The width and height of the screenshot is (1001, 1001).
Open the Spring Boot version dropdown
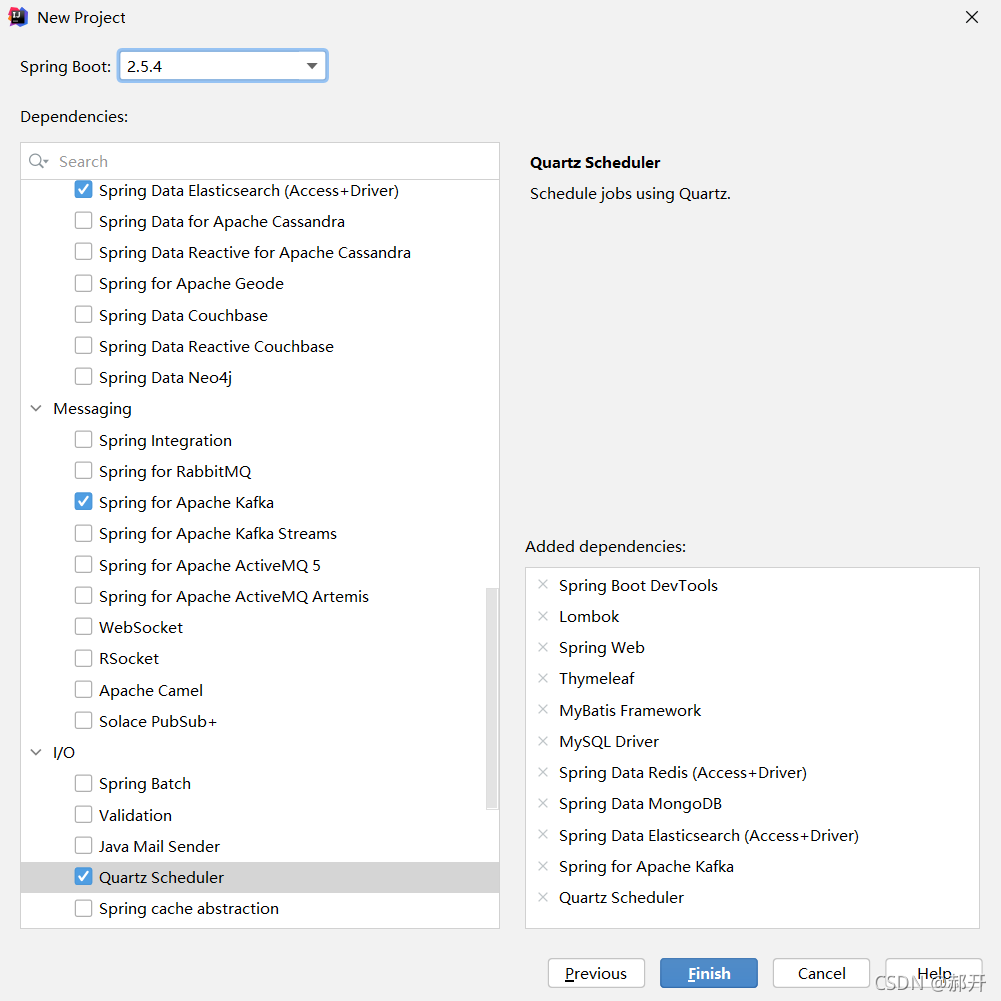click(x=312, y=66)
